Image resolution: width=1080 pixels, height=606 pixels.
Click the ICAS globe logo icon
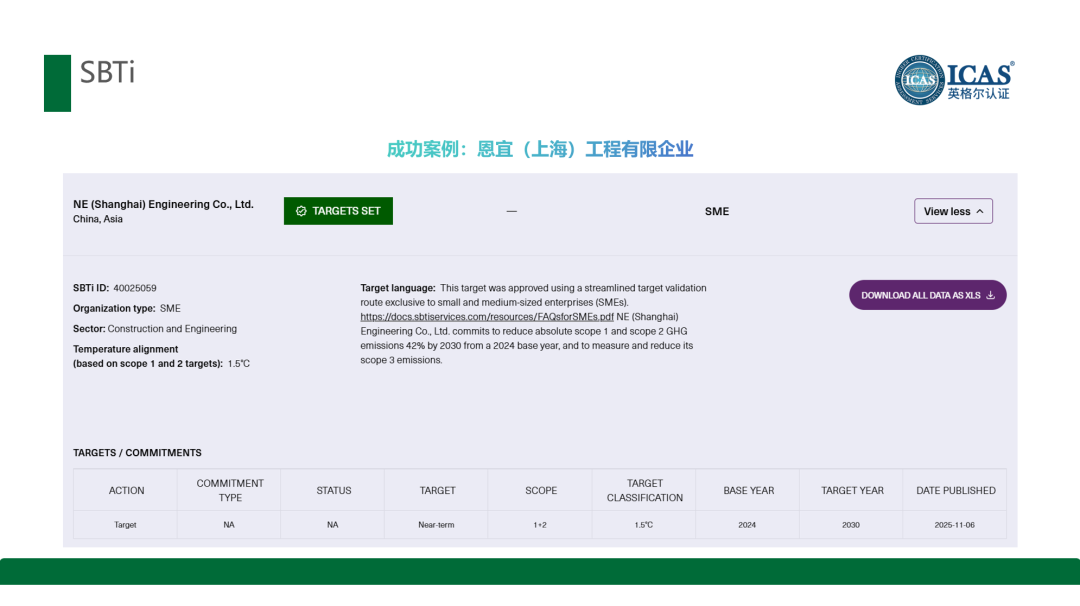[x=919, y=80]
